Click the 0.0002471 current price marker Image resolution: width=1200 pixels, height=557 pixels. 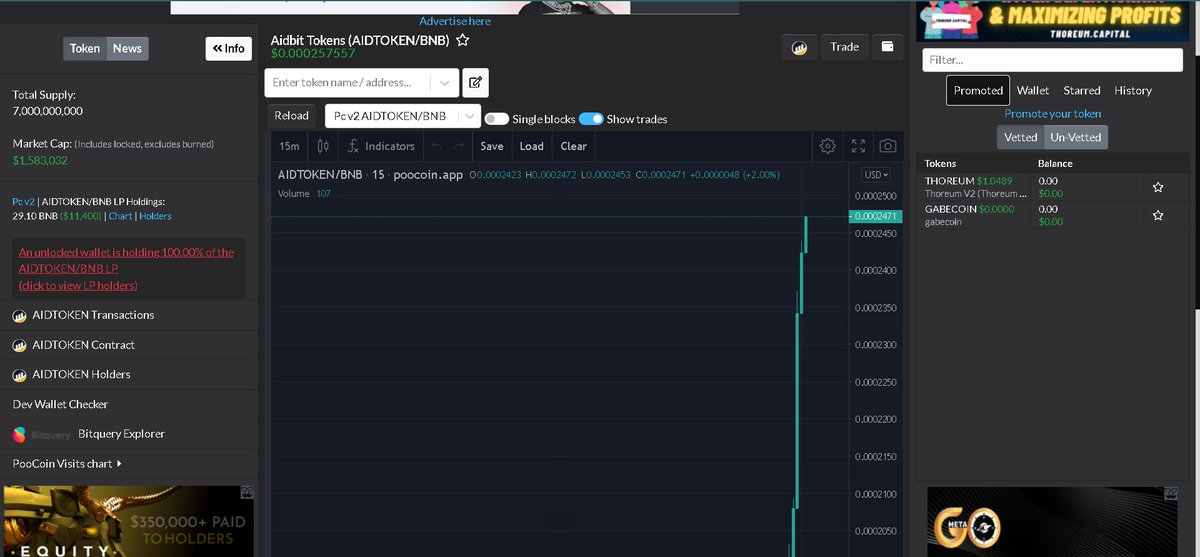point(876,216)
